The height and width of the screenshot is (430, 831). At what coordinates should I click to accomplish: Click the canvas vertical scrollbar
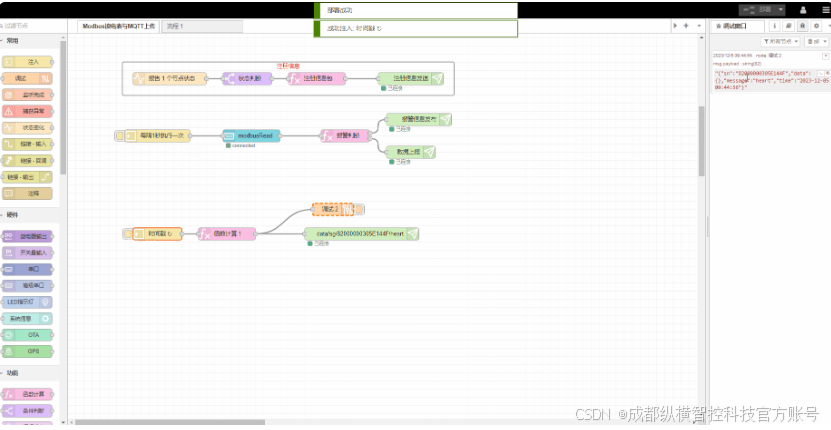click(x=701, y=141)
